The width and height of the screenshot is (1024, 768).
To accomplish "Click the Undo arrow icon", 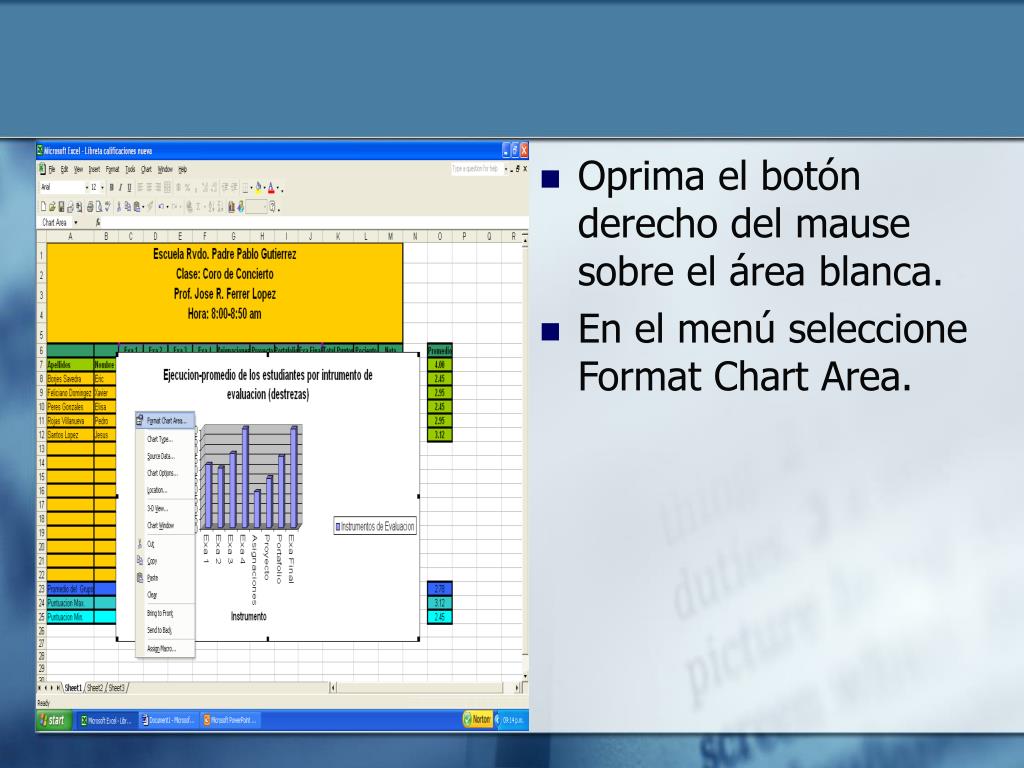I will [161, 206].
